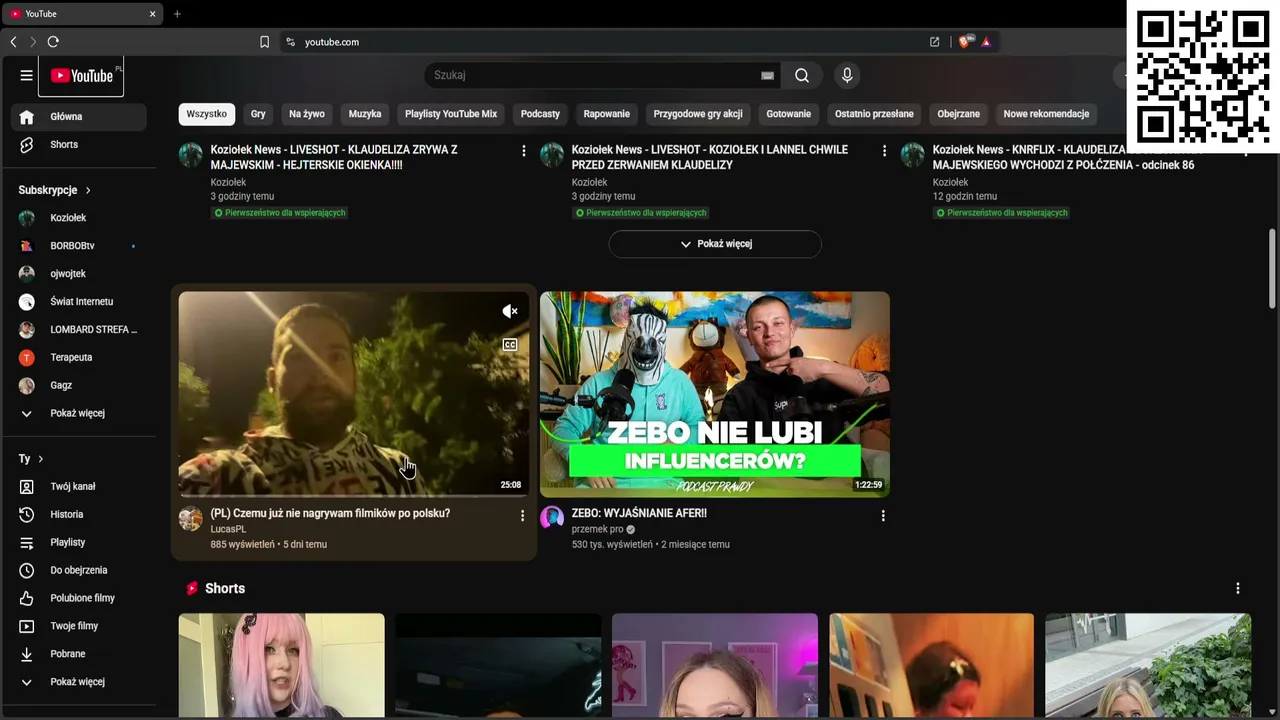Open the Terapeuta subscription

80,358
